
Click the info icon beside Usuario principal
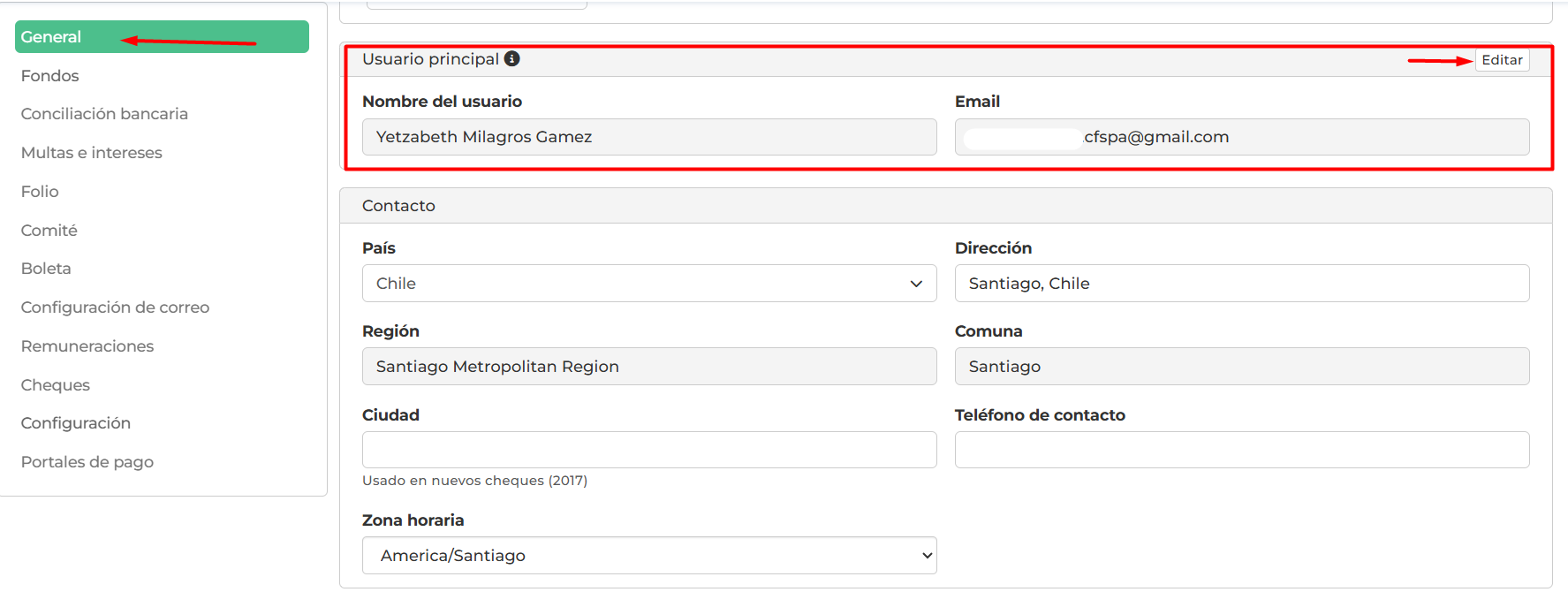click(x=512, y=59)
